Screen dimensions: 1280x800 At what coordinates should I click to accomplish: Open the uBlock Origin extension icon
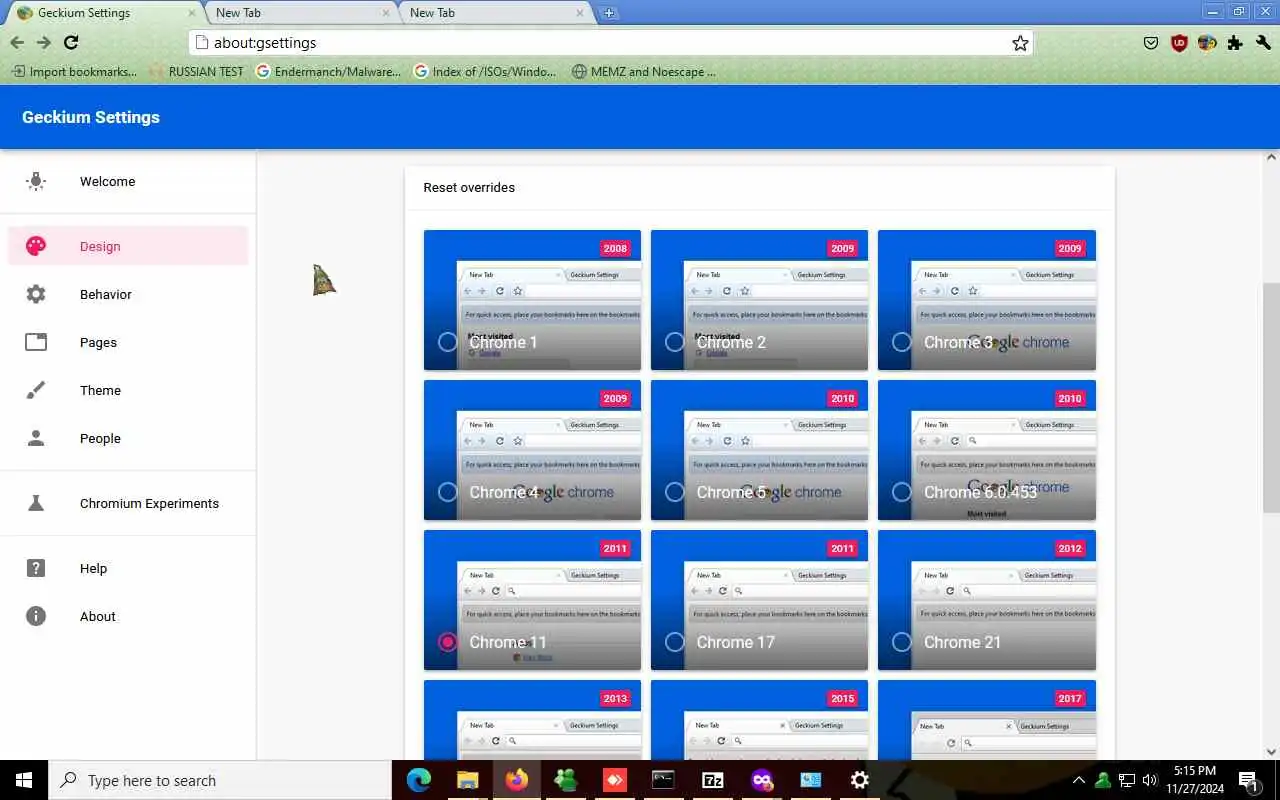coord(1179,43)
